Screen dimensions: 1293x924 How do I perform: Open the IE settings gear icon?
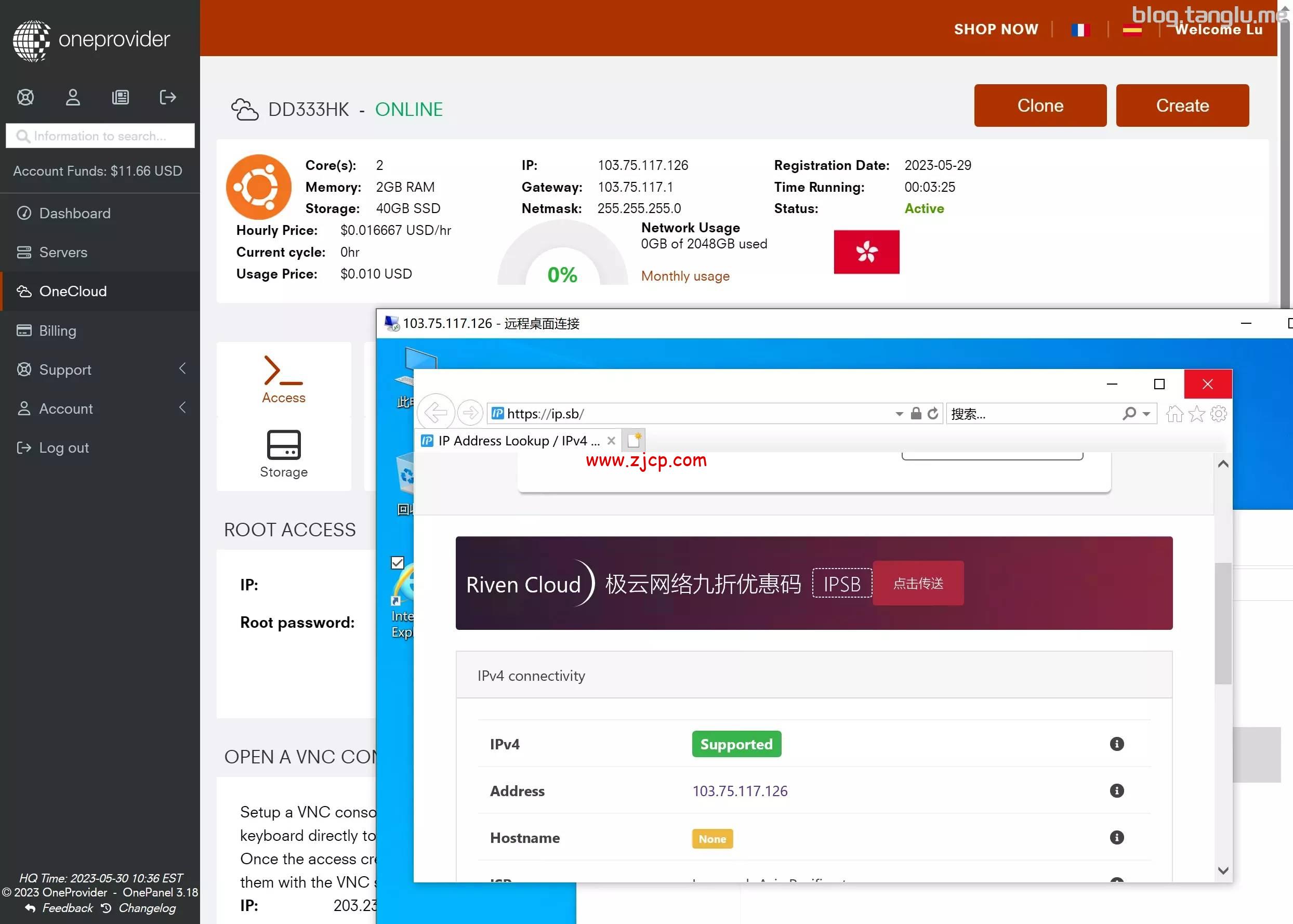pyautogui.click(x=1219, y=414)
